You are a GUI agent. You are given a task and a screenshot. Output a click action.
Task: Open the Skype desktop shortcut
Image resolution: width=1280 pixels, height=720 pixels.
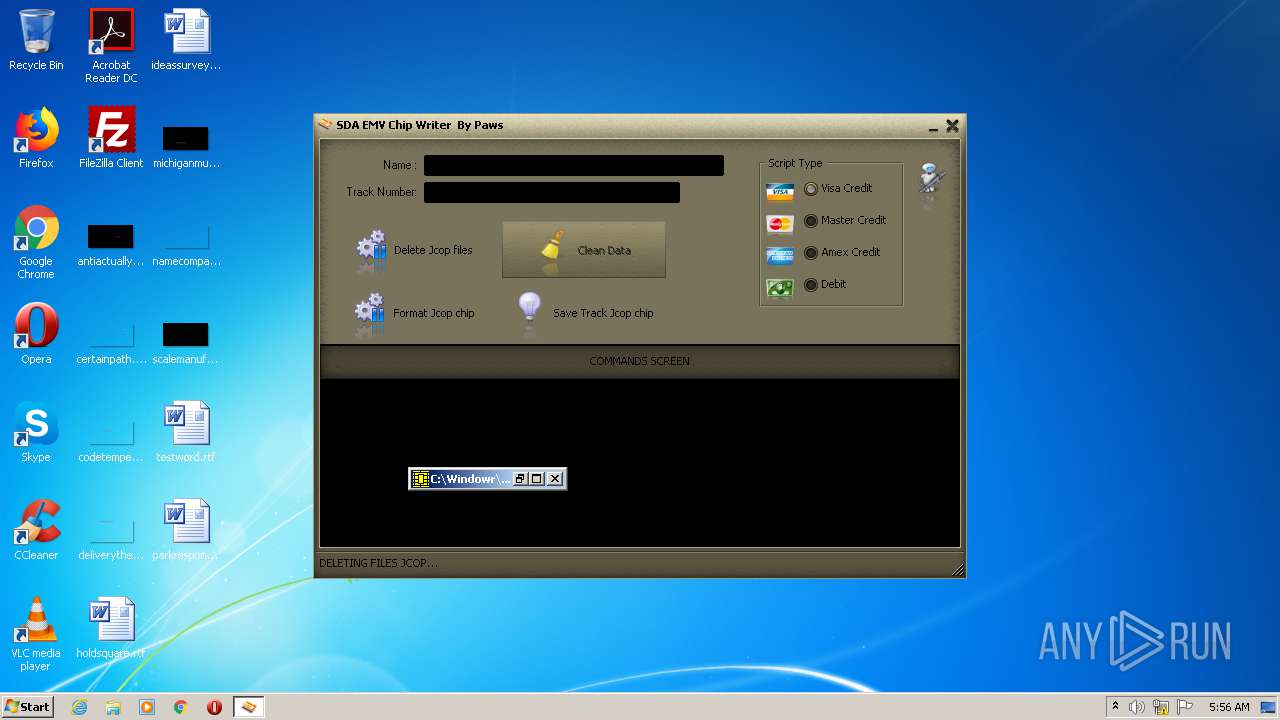(36, 432)
